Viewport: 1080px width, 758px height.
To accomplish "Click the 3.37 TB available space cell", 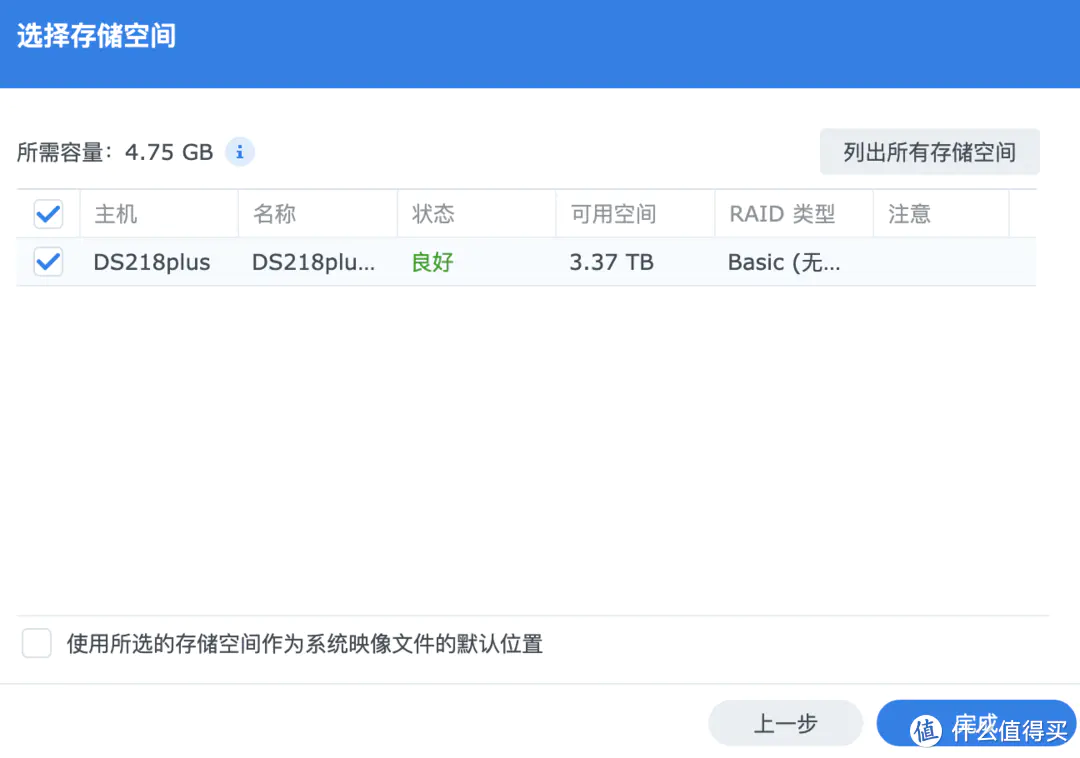I will [x=611, y=262].
